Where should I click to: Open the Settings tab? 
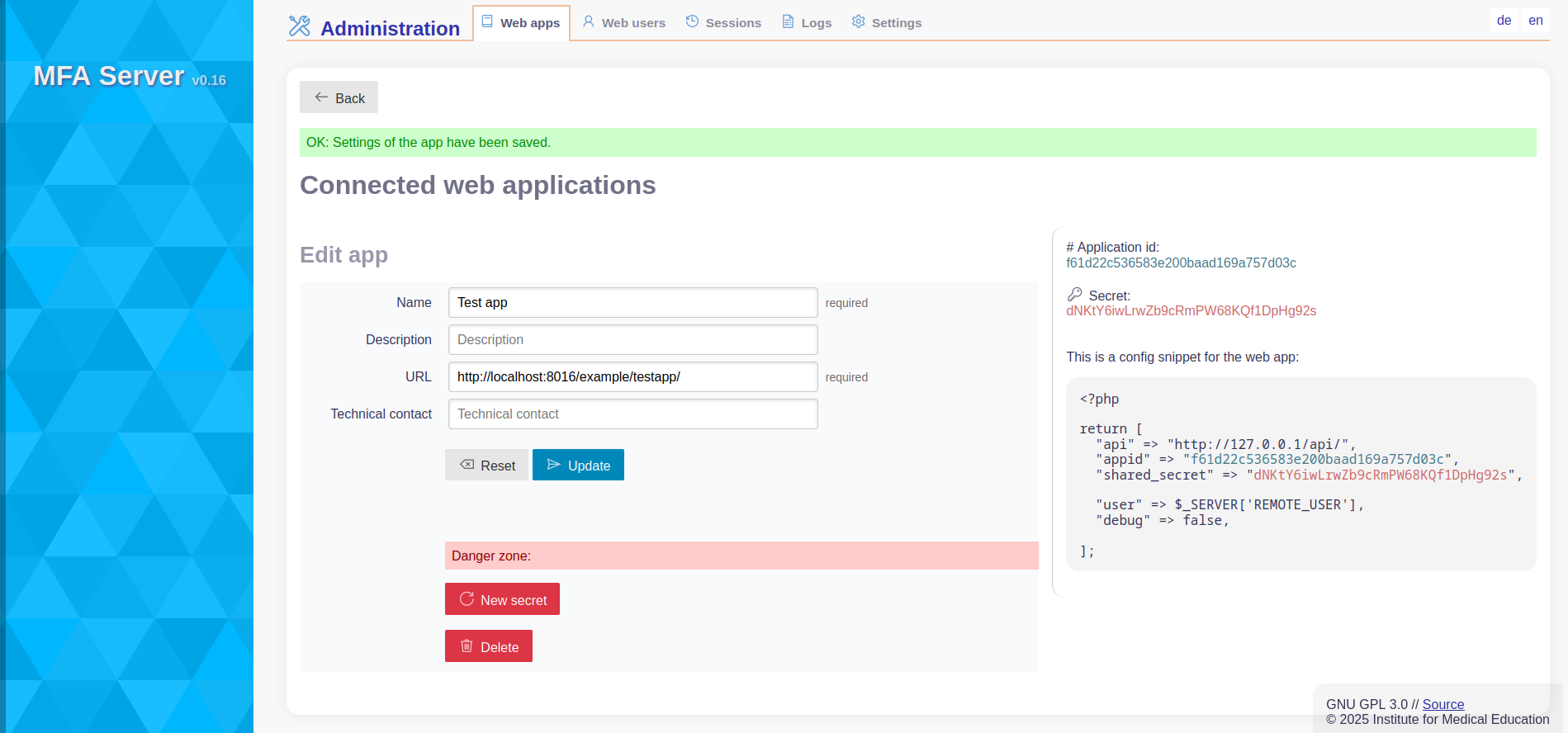click(886, 22)
